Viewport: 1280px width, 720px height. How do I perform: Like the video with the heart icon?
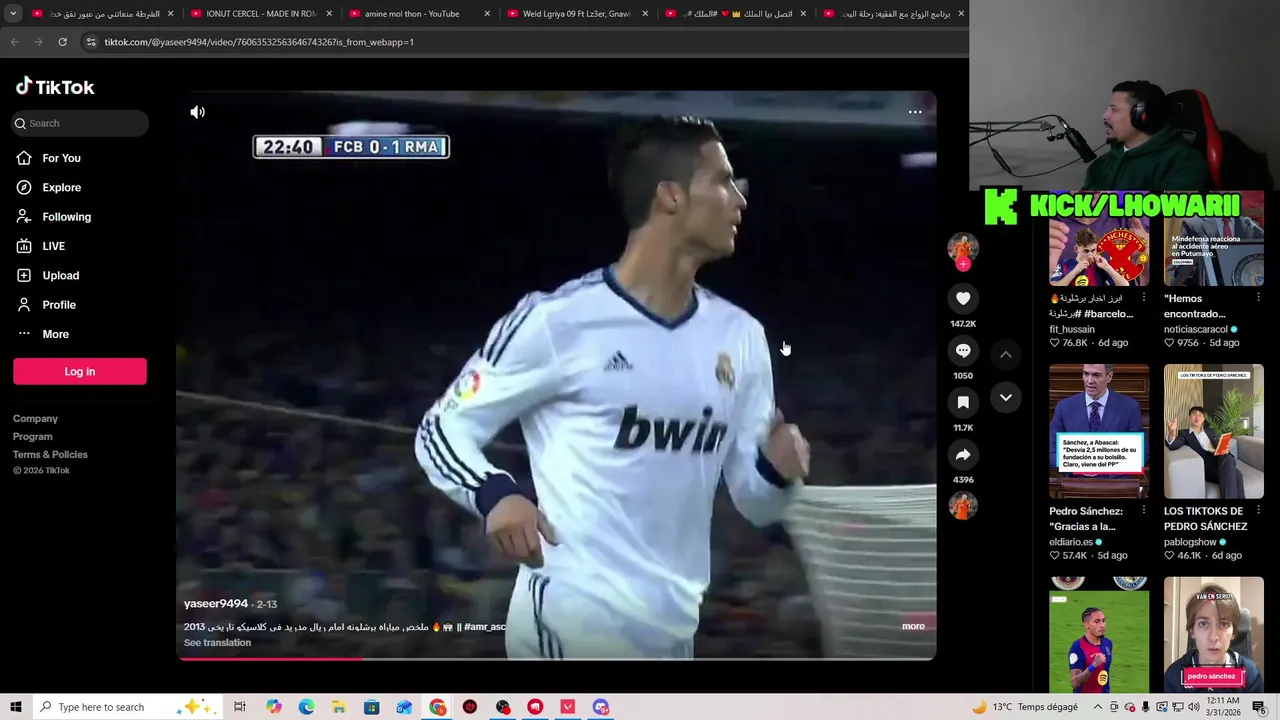pos(963,298)
